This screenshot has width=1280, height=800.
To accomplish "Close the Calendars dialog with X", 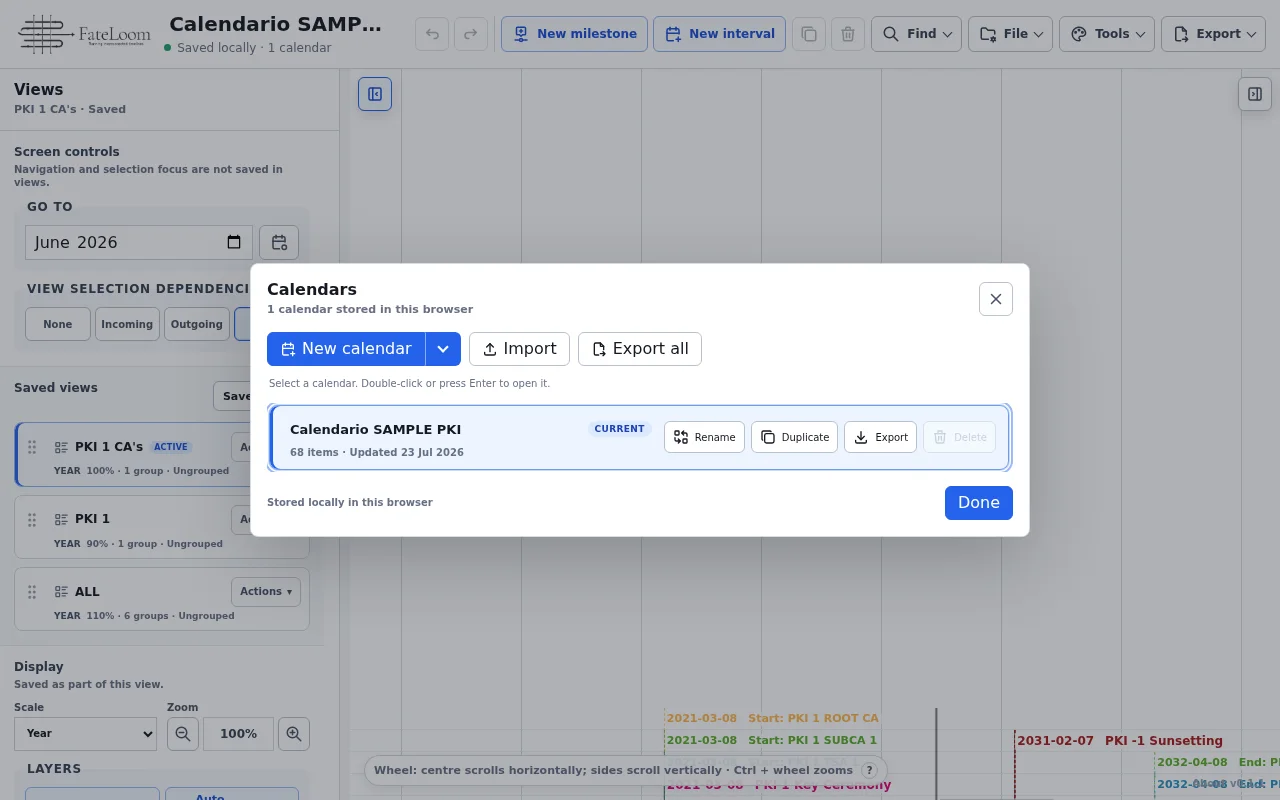I will click(996, 299).
